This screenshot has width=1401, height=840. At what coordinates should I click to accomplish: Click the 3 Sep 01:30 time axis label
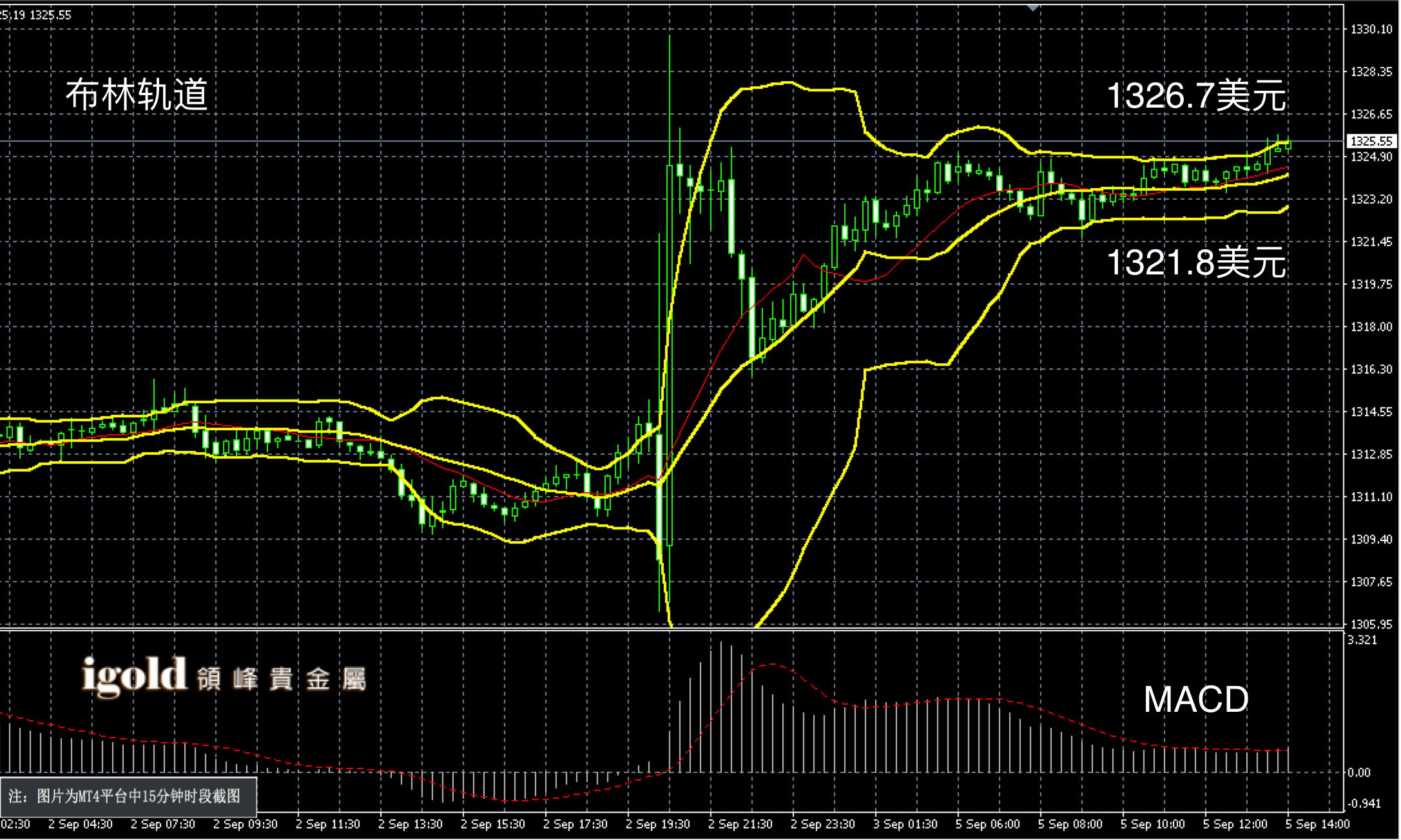tap(905, 825)
